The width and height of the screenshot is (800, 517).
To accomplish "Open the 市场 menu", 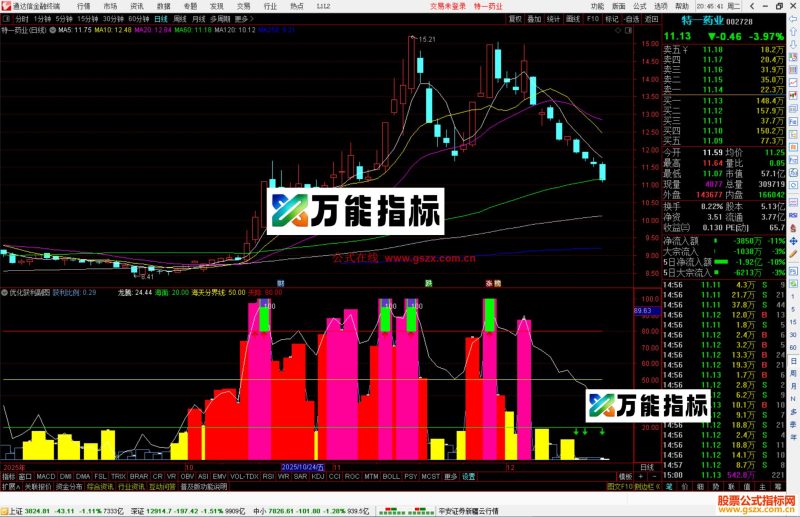I will tap(110, 6).
